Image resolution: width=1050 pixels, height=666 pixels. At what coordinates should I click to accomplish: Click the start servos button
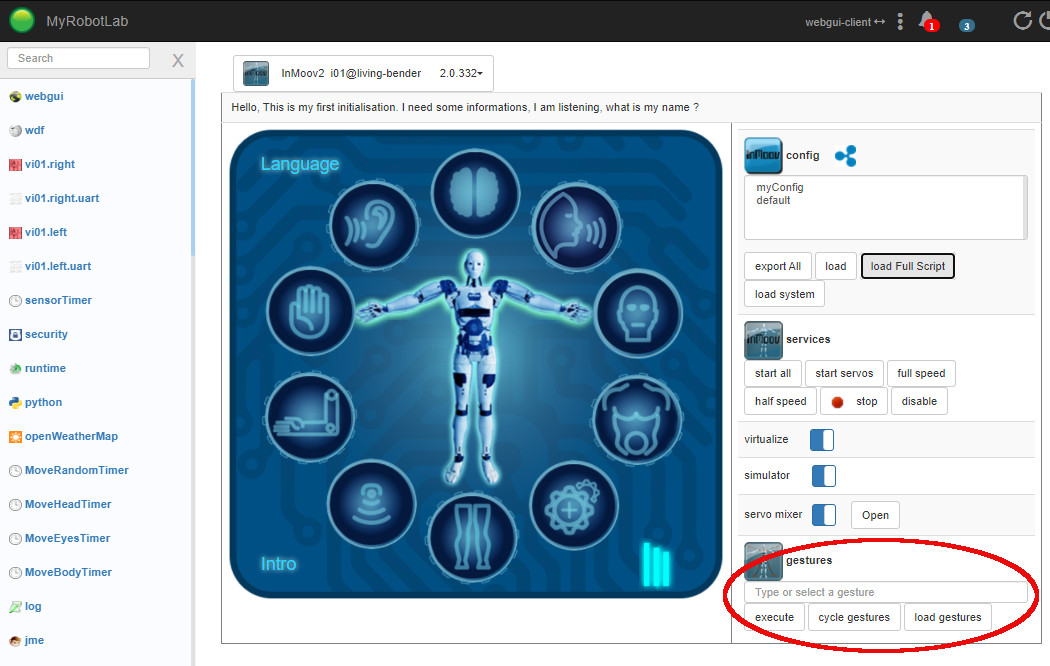click(844, 373)
